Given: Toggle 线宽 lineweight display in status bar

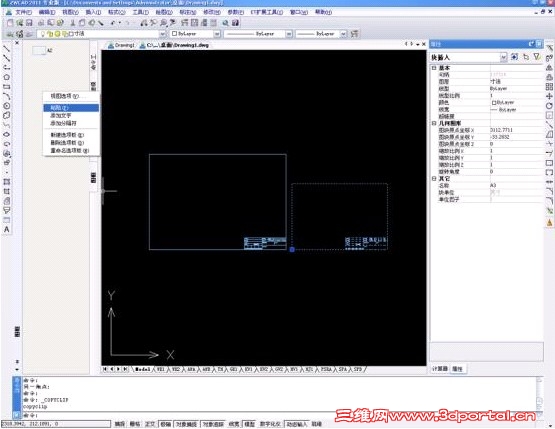Looking at the screenshot, I should click(234, 424).
